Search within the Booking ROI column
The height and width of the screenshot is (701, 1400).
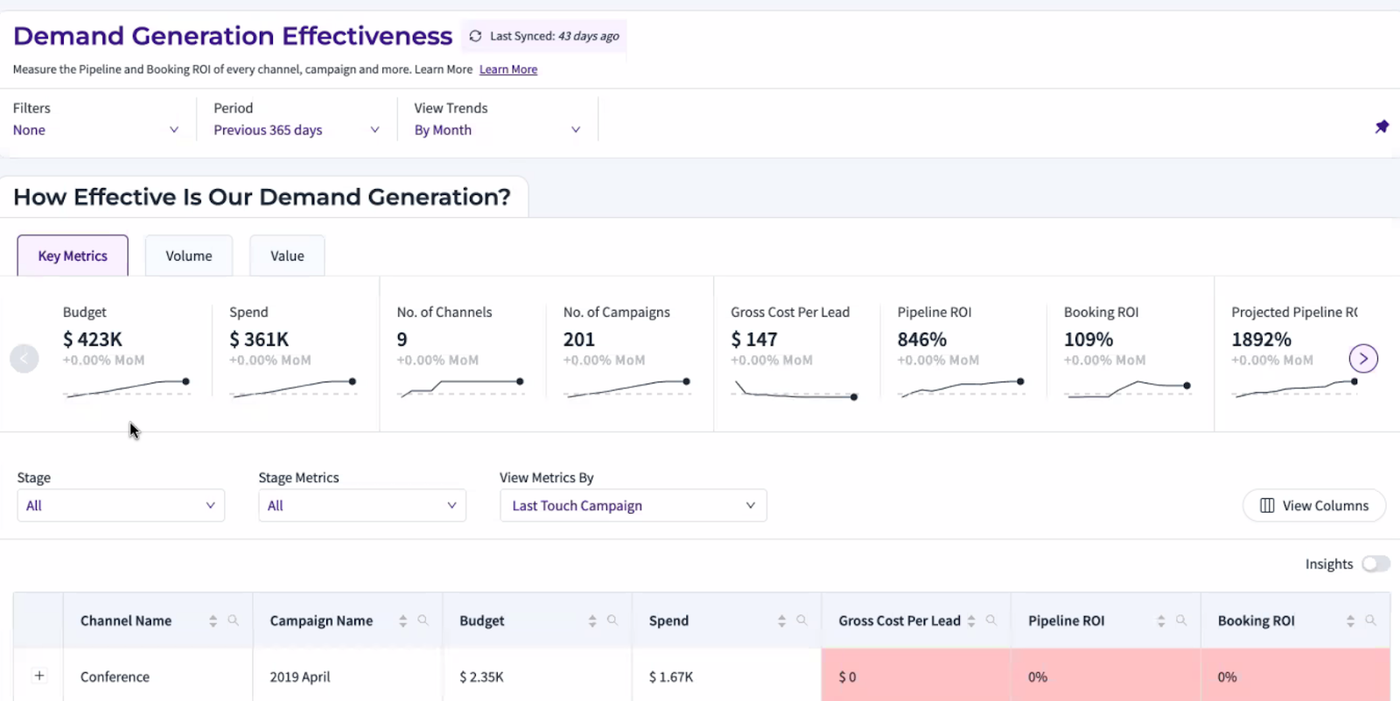coord(1371,621)
